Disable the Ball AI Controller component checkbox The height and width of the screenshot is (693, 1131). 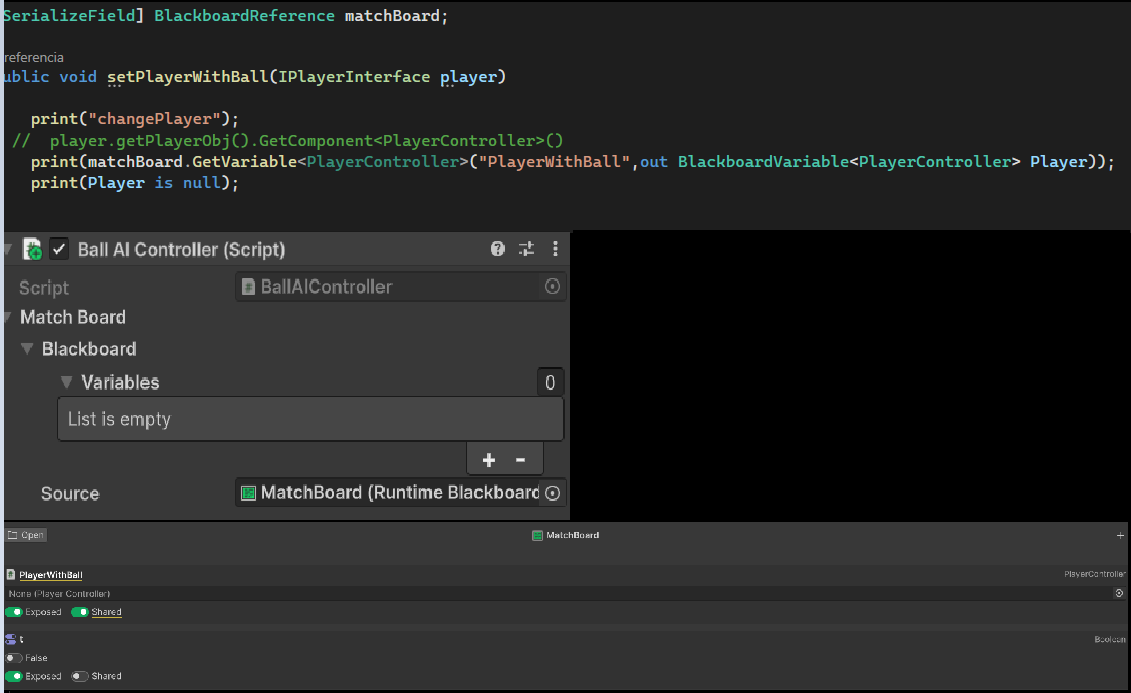coord(57,248)
